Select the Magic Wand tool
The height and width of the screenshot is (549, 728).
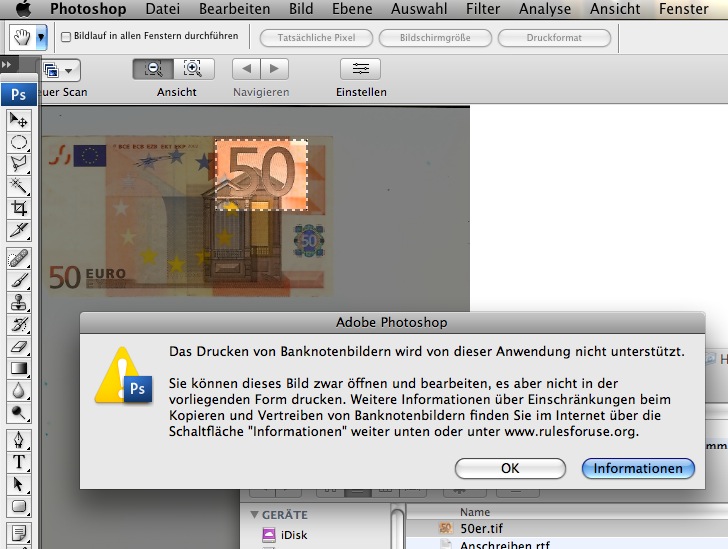(19, 186)
